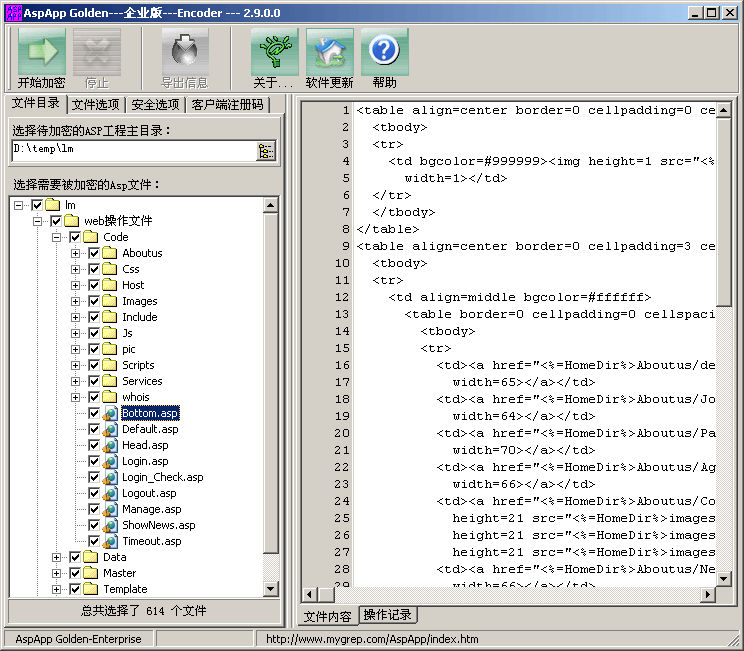
Task: Click the ASP project directory path field
Action: (132, 149)
